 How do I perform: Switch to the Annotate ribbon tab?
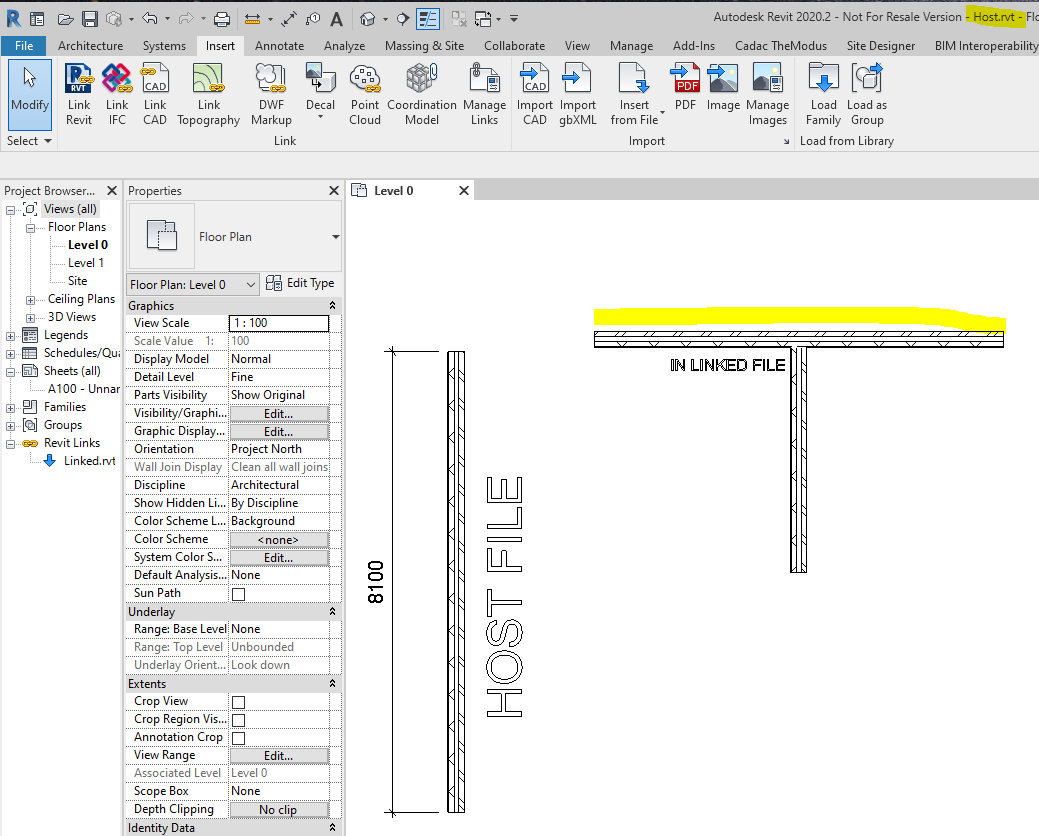[x=280, y=46]
